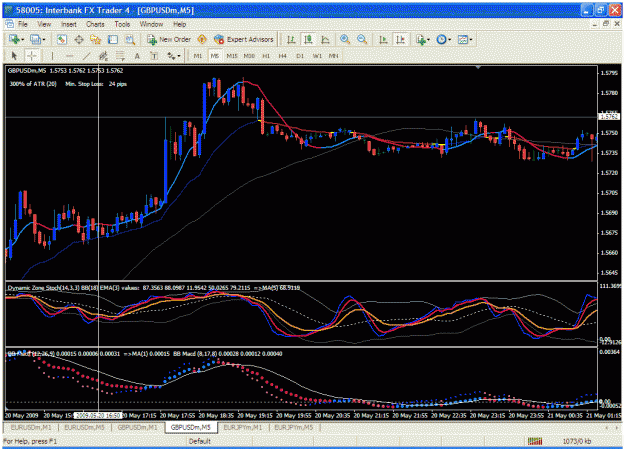Viewport: 625px width, 449px height.
Task: Switch to EURJPYm,M1 chart tab
Action: 243,427
